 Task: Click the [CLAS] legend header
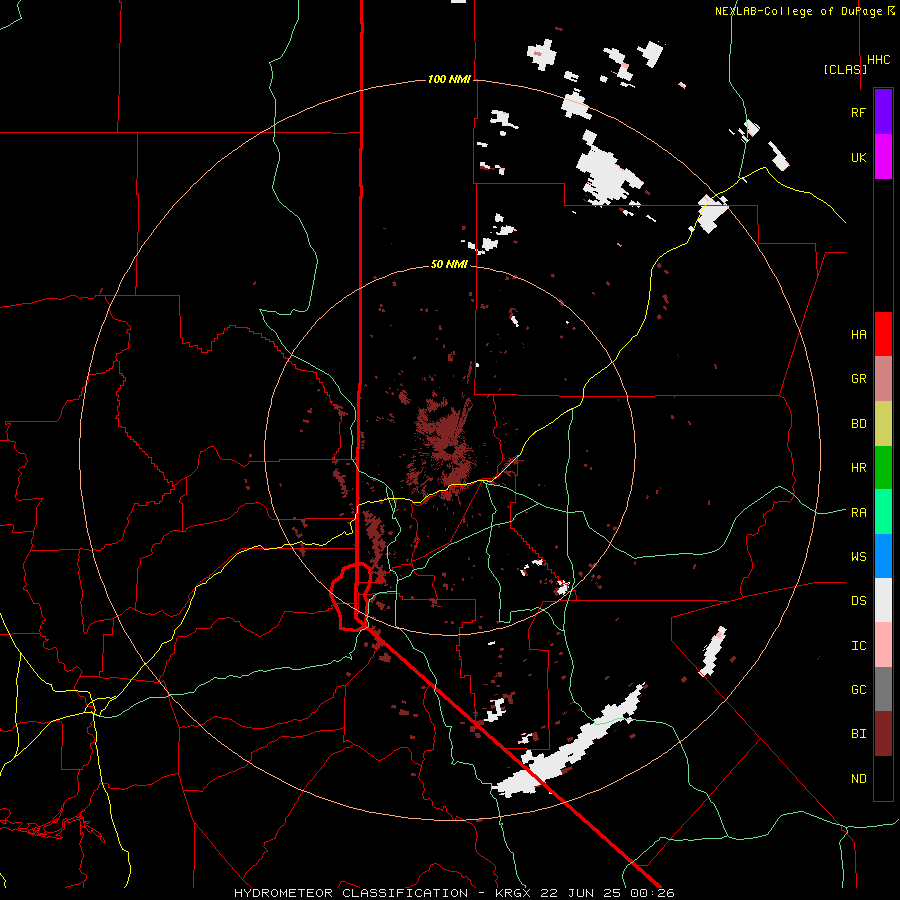845,69
